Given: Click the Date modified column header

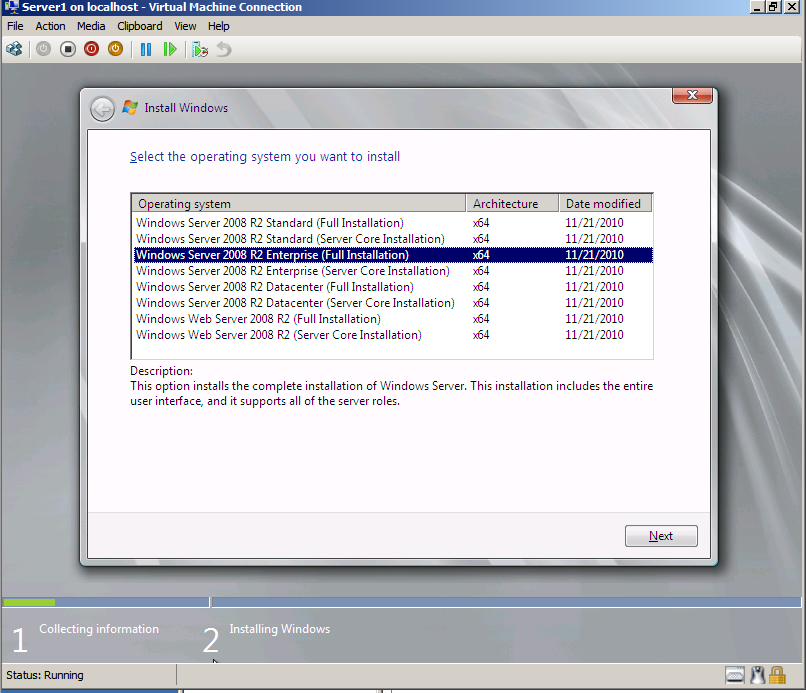Looking at the screenshot, I should tap(606, 204).
